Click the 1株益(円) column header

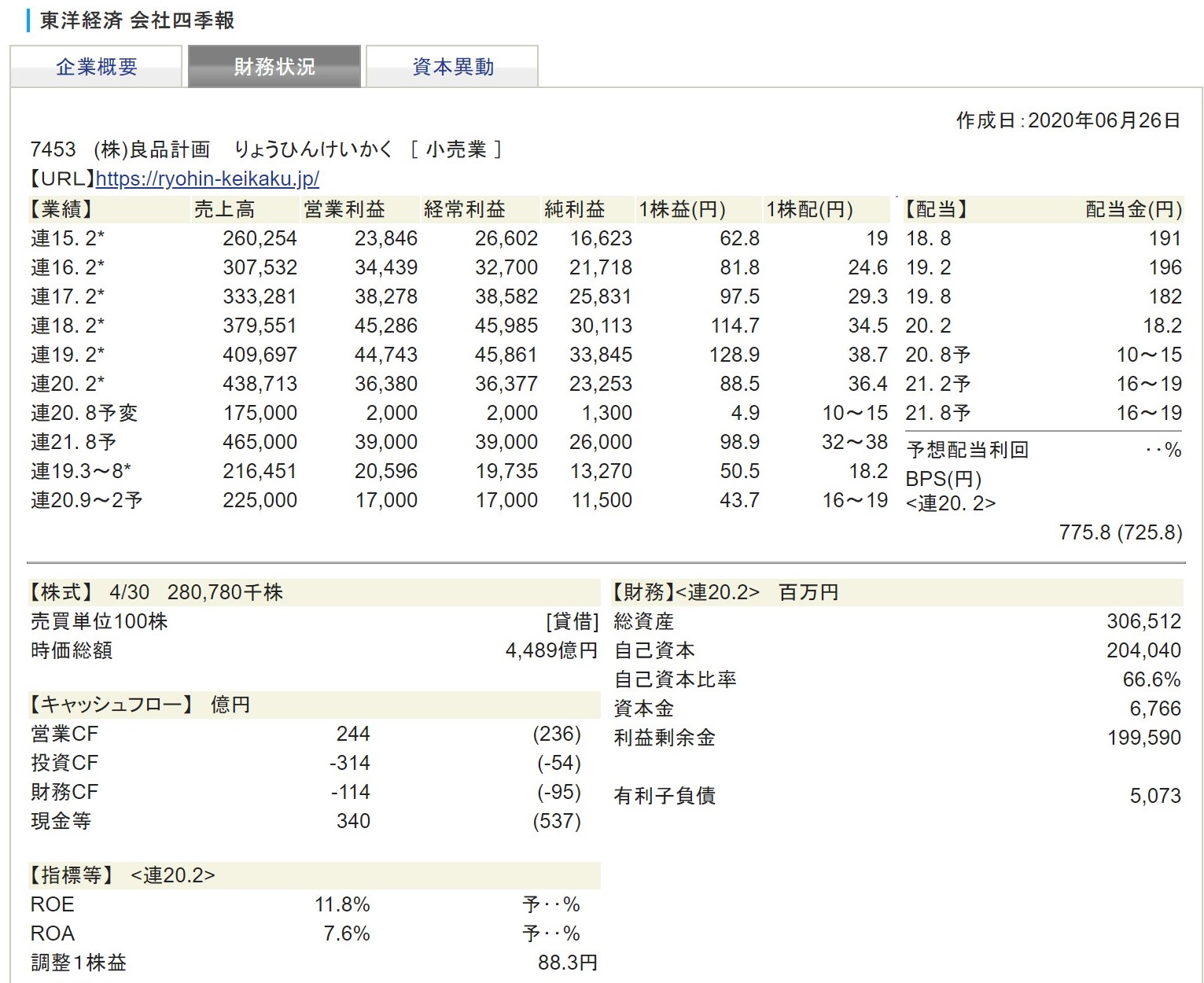(x=682, y=209)
